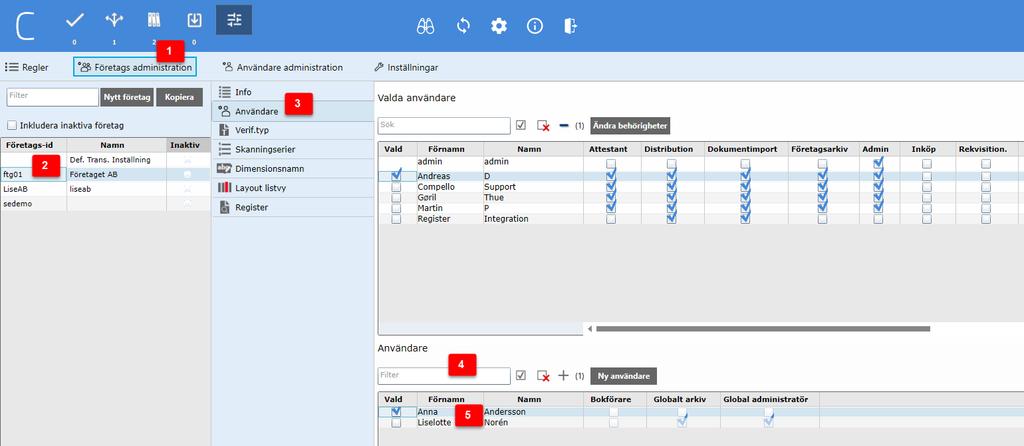Select Def. Trans. Inställning row
The width and height of the screenshot is (1024, 446).
[105, 160]
